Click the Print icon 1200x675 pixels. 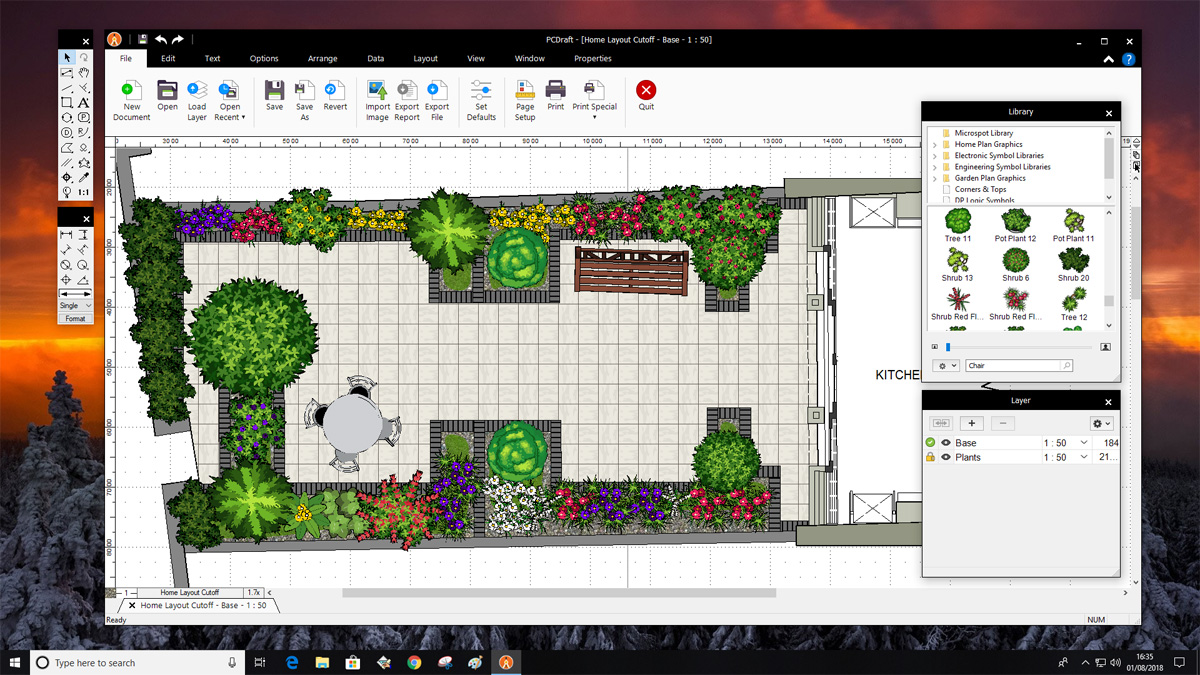(555, 90)
